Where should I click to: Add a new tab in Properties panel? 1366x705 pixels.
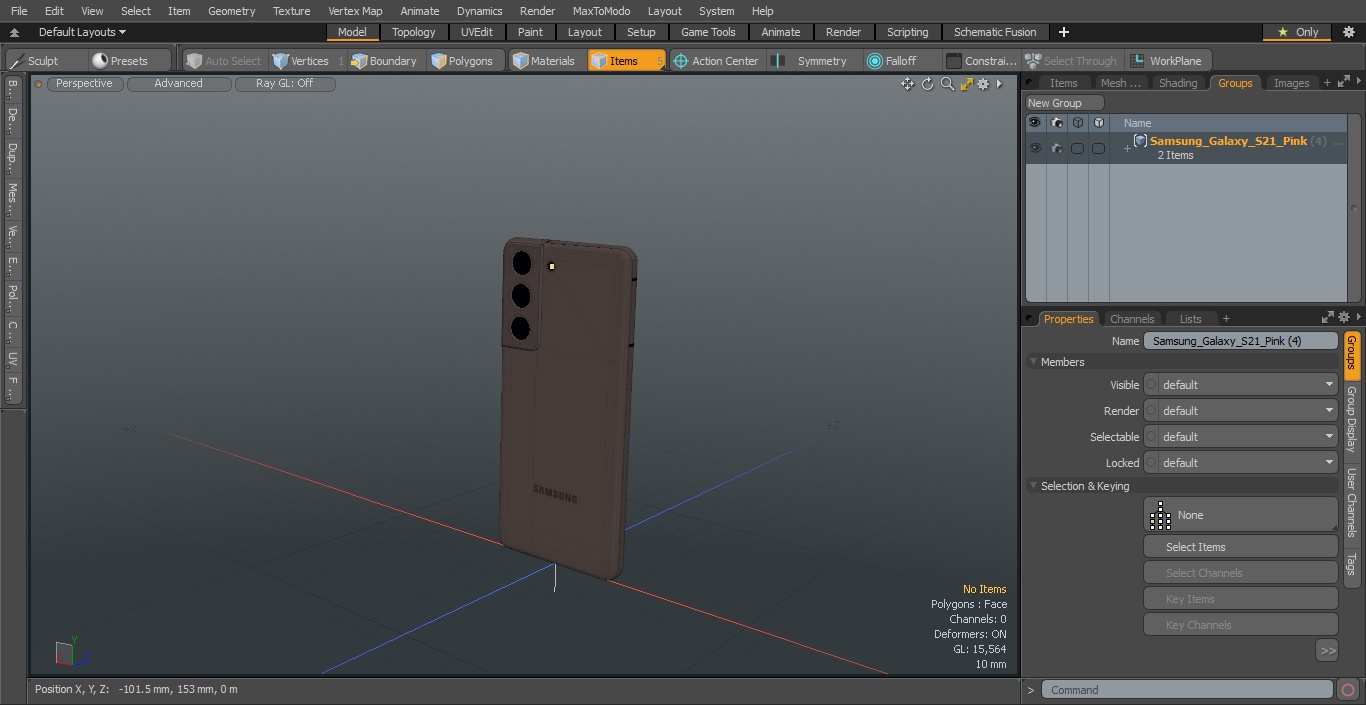point(1226,319)
